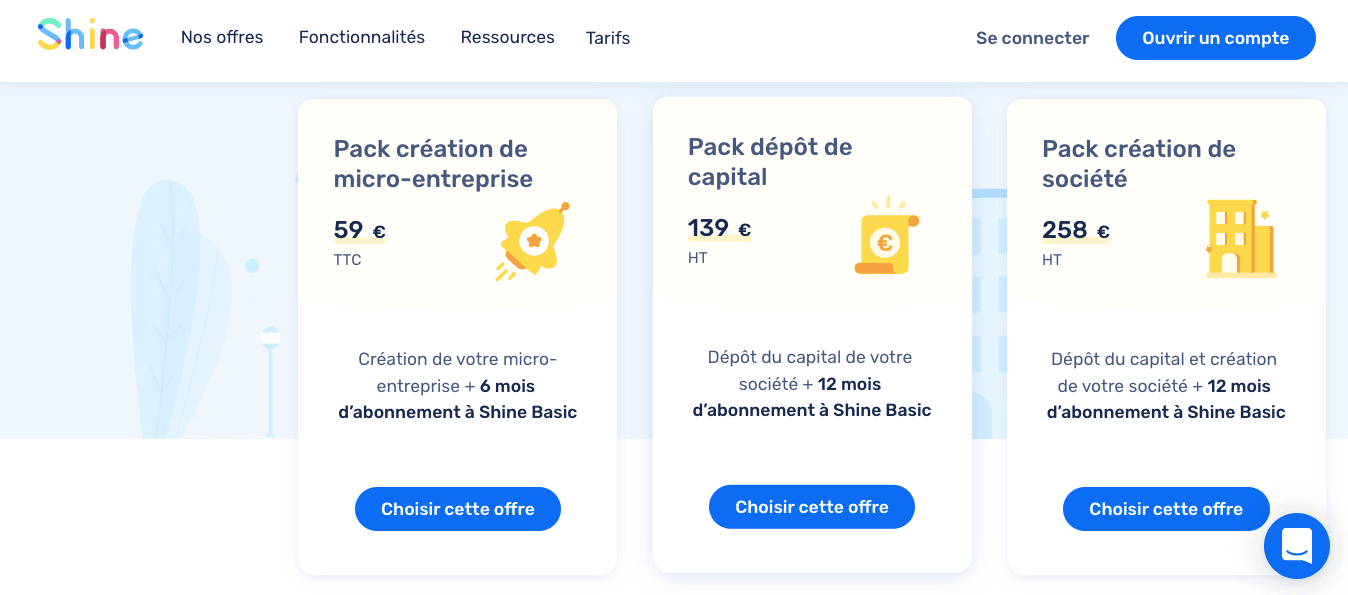Choose the dépôt de capital offer
Screen dimensions: 1348x595
coord(811,506)
